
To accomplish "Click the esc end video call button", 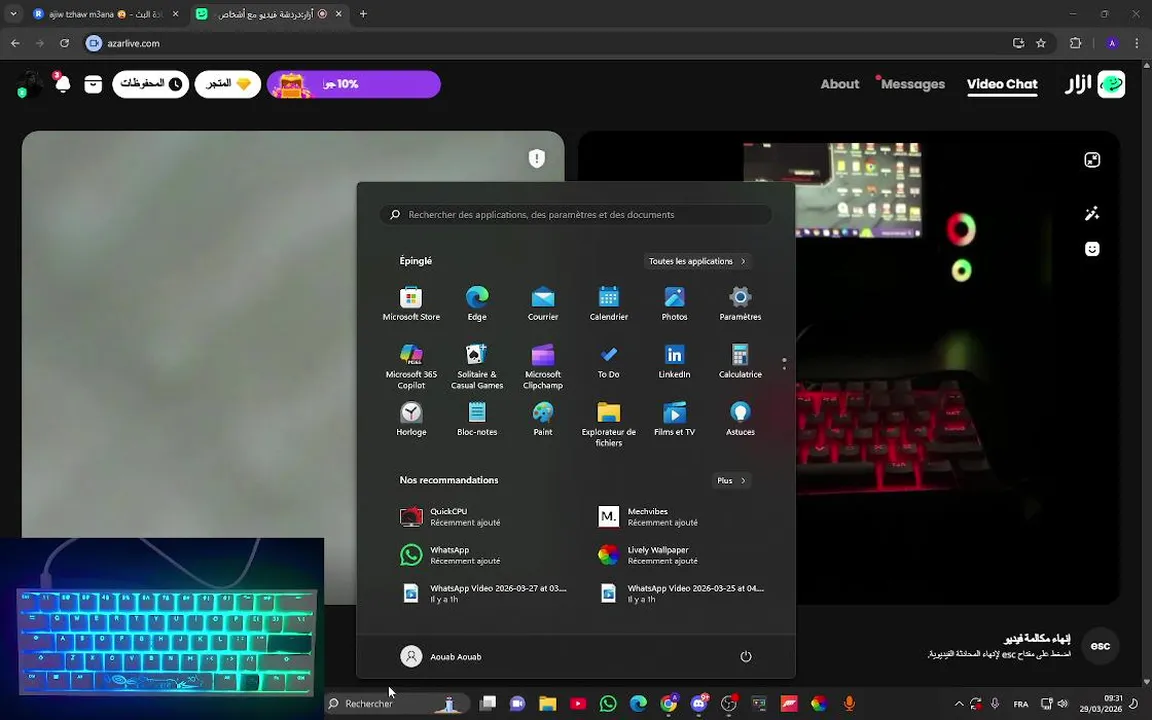I will point(1100,646).
